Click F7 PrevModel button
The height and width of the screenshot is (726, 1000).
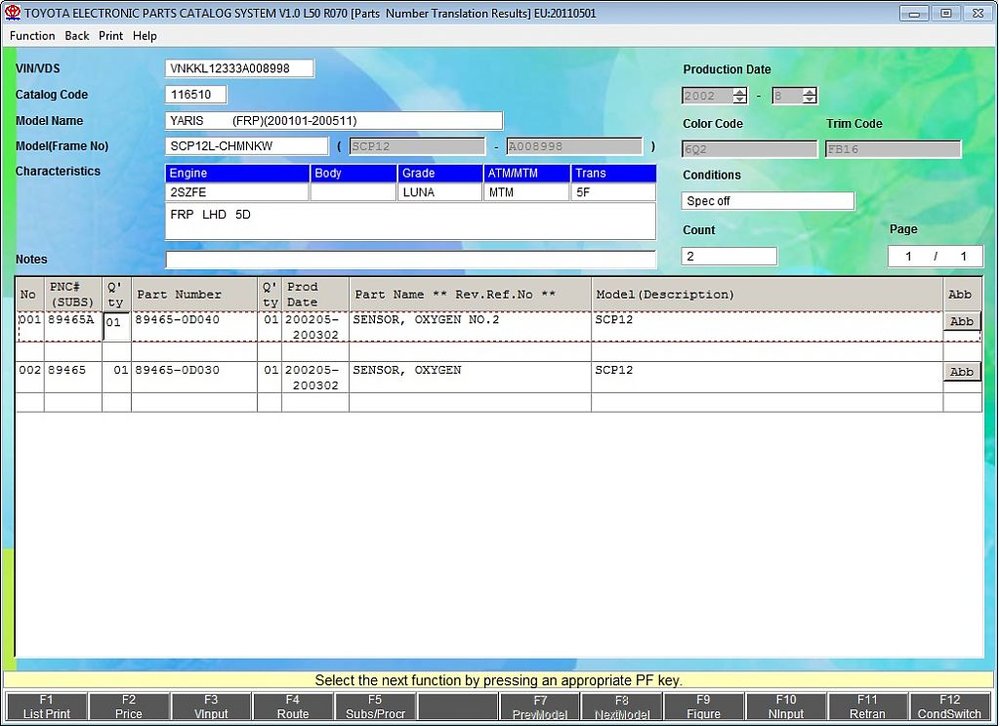click(540, 707)
